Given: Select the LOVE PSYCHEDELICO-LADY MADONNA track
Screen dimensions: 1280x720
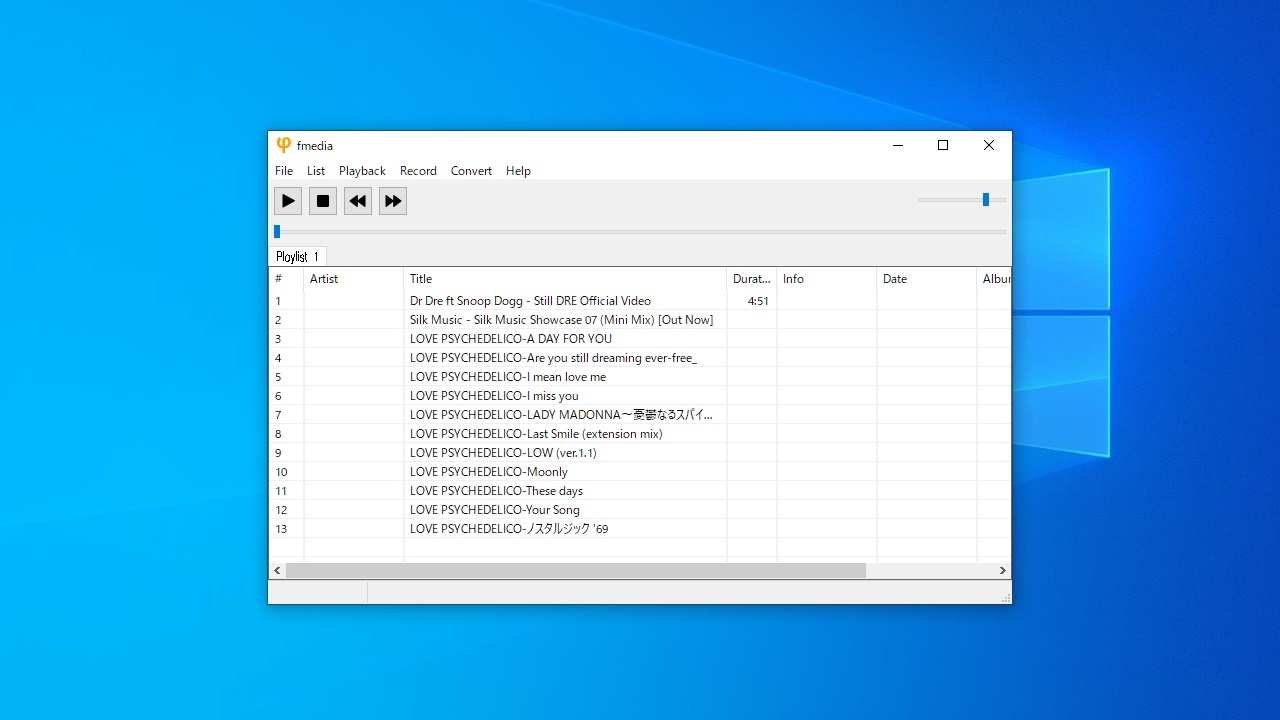Looking at the screenshot, I should [561, 415].
